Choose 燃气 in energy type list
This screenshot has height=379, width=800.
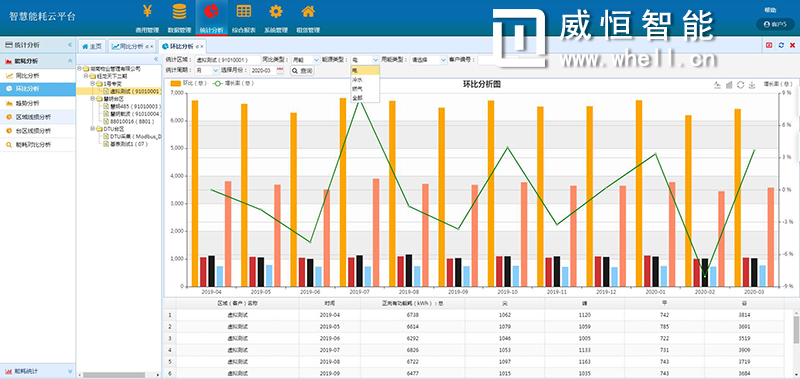coord(365,89)
